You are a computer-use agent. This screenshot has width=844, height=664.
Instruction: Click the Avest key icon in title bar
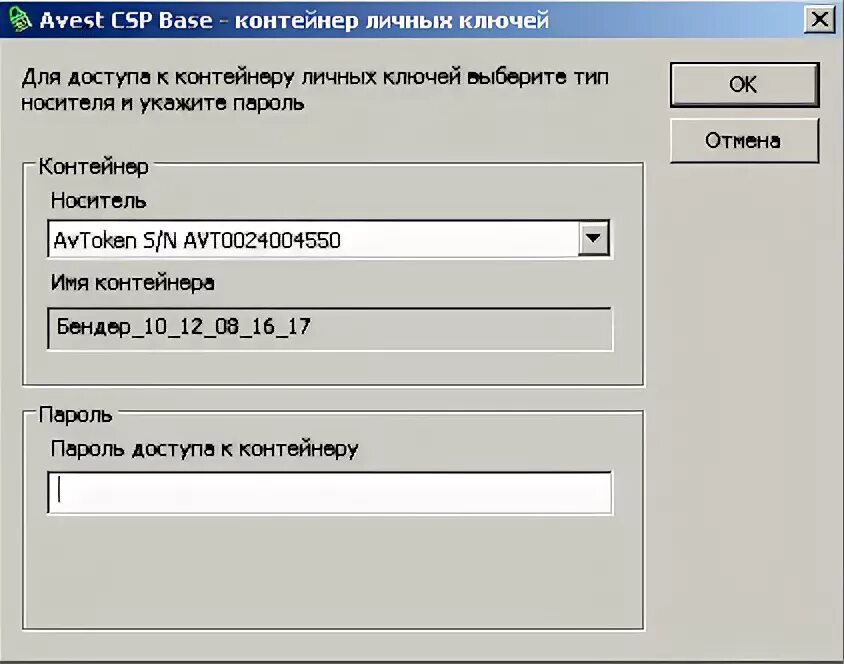coord(19,19)
